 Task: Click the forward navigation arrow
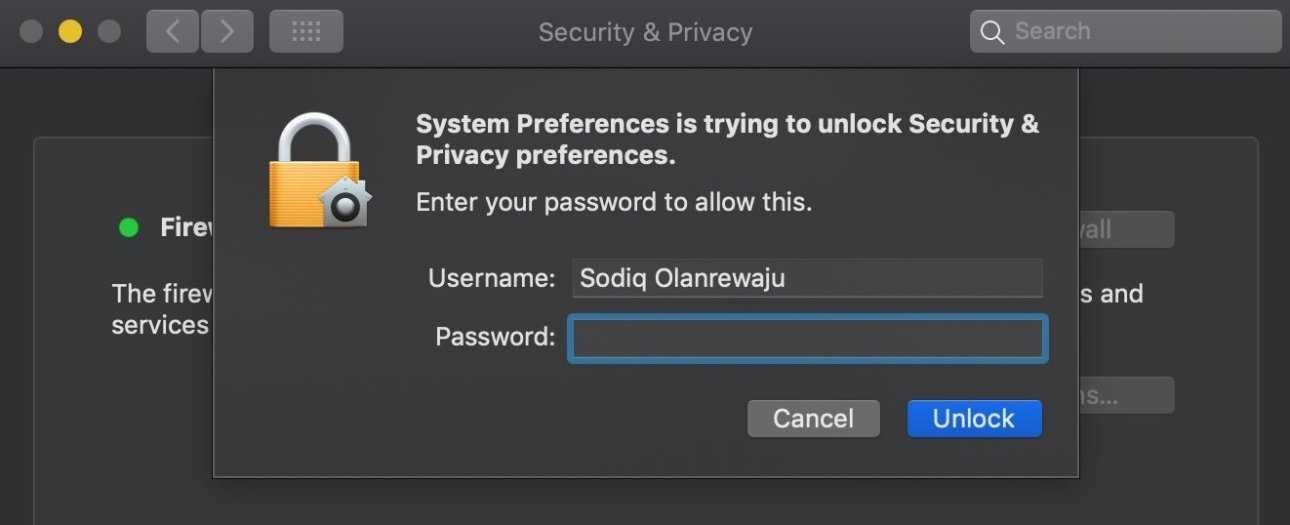(x=227, y=32)
